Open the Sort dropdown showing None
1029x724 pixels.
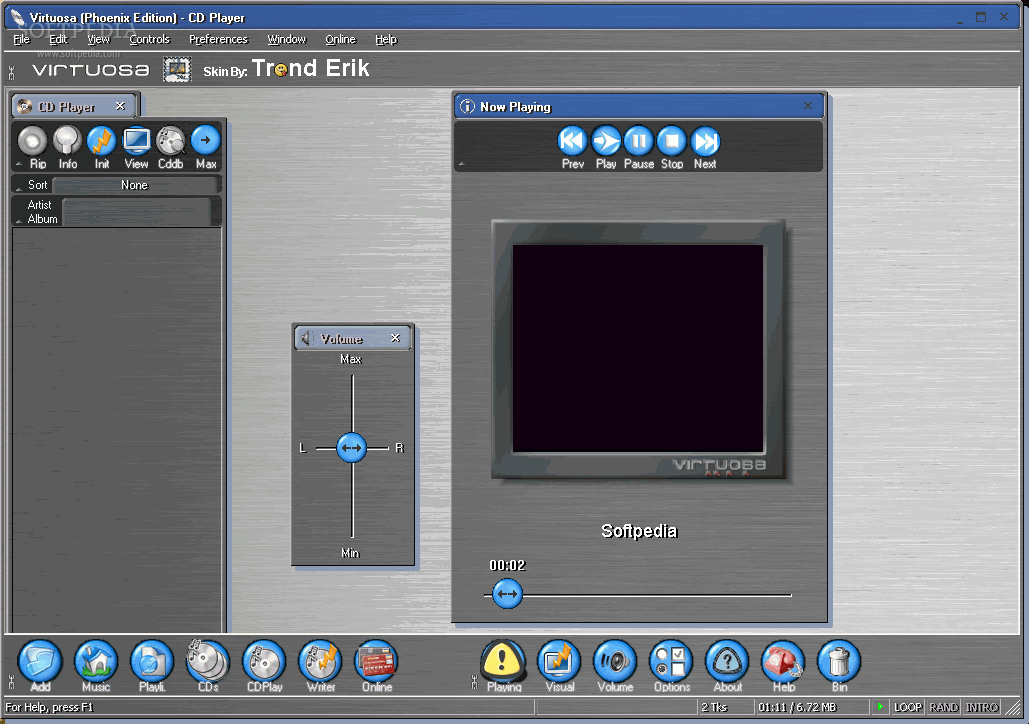click(x=135, y=185)
